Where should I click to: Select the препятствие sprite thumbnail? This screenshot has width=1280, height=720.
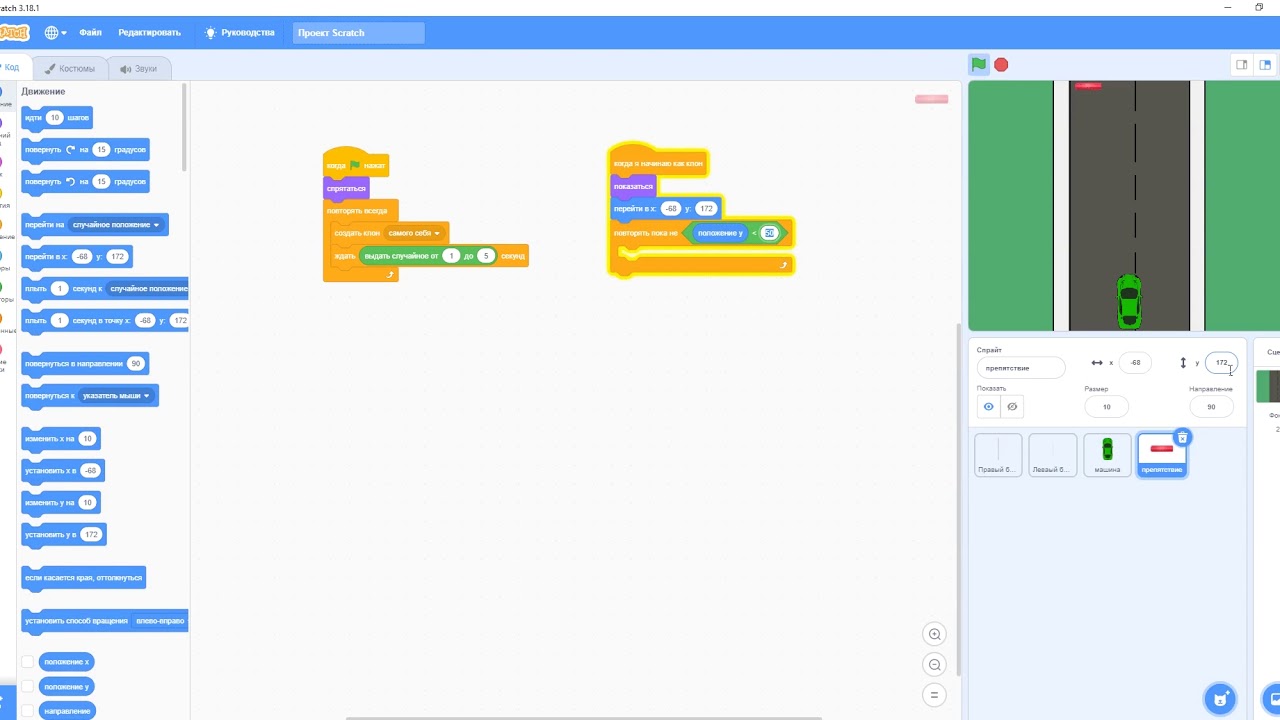tap(1162, 455)
